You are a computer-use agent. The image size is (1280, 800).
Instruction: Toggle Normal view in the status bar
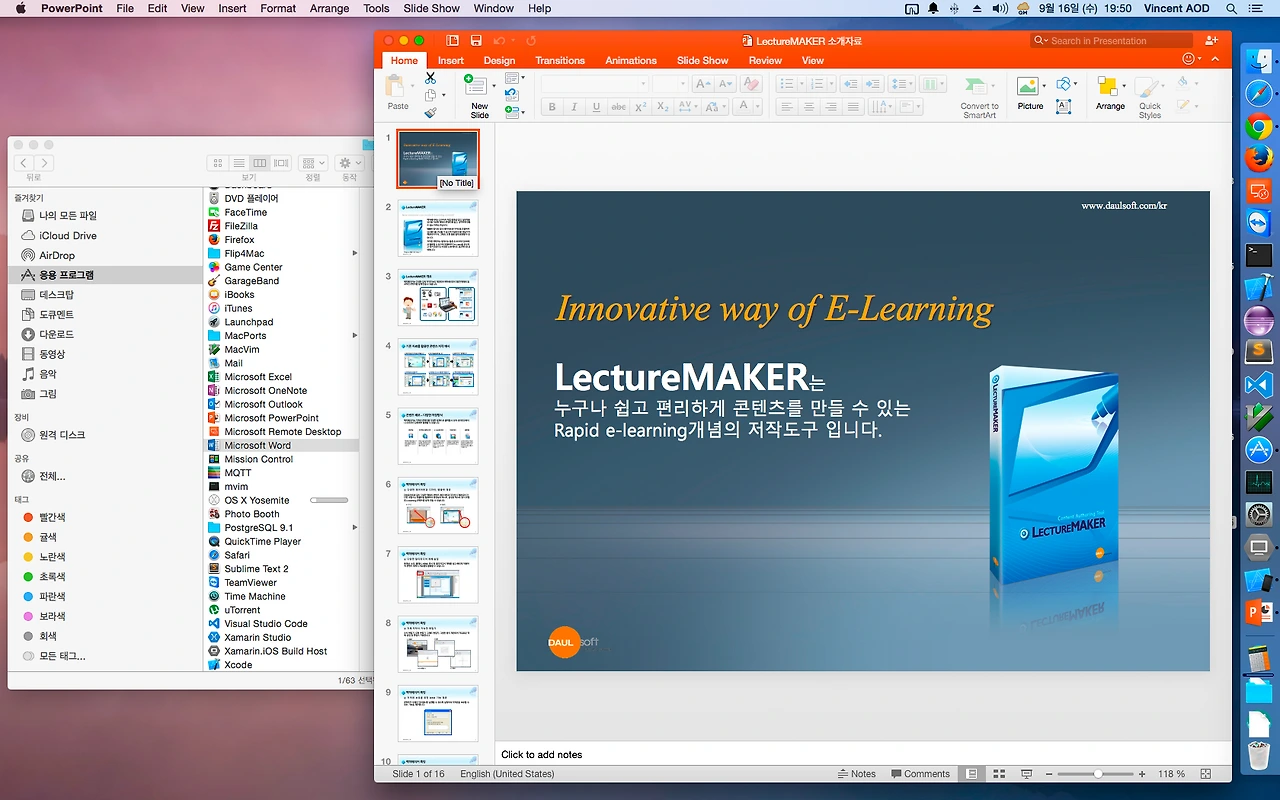point(972,774)
